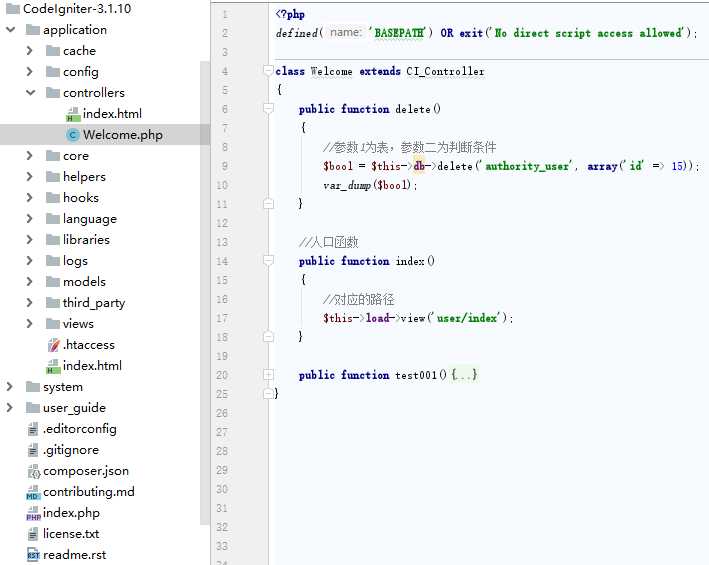Image resolution: width=709 pixels, height=565 pixels.
Task: Select the composer.json file name
Action: click(86, 471)
